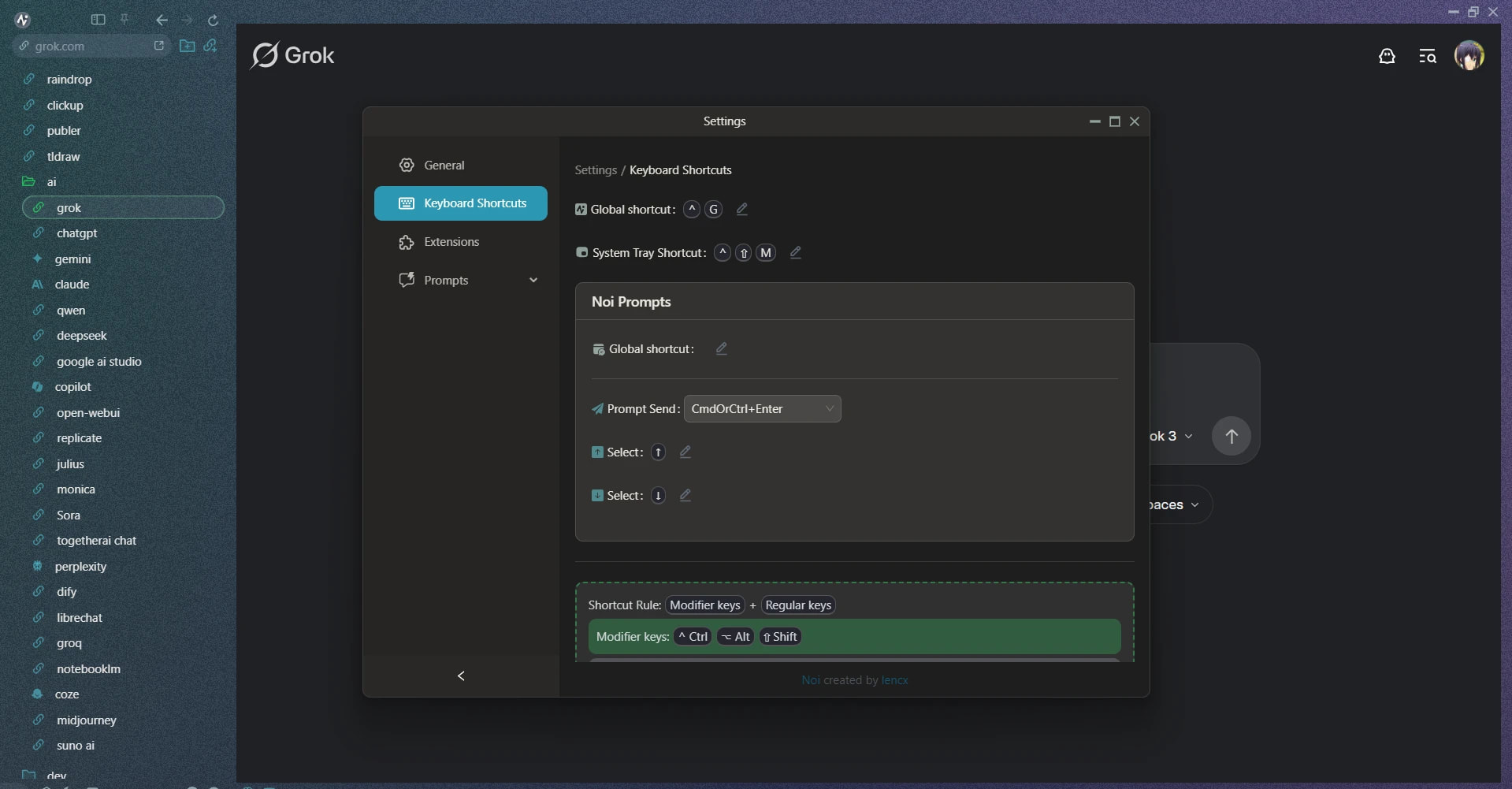Open groq from the sidebar
Screen dimensions: 1512x789
69,643
